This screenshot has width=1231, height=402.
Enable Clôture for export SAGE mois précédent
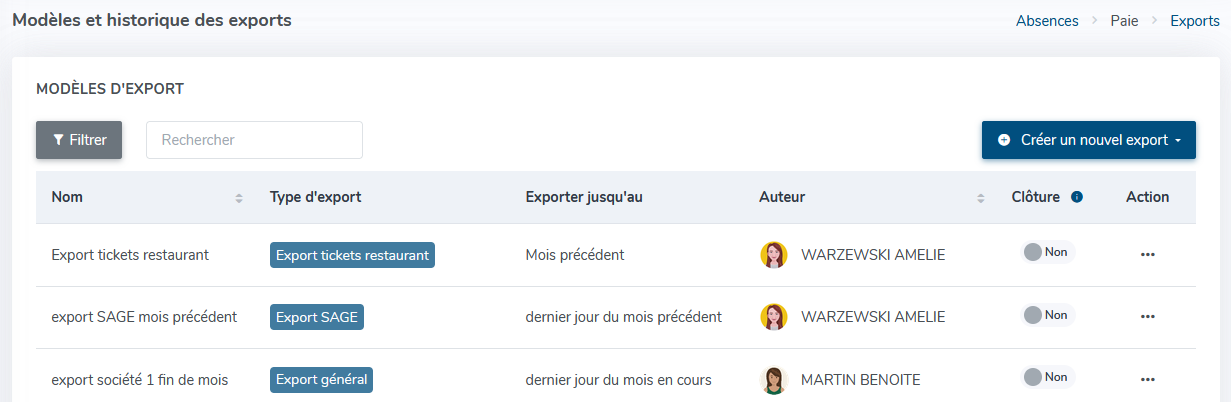pyautogui.click(x=1046, y=315)
